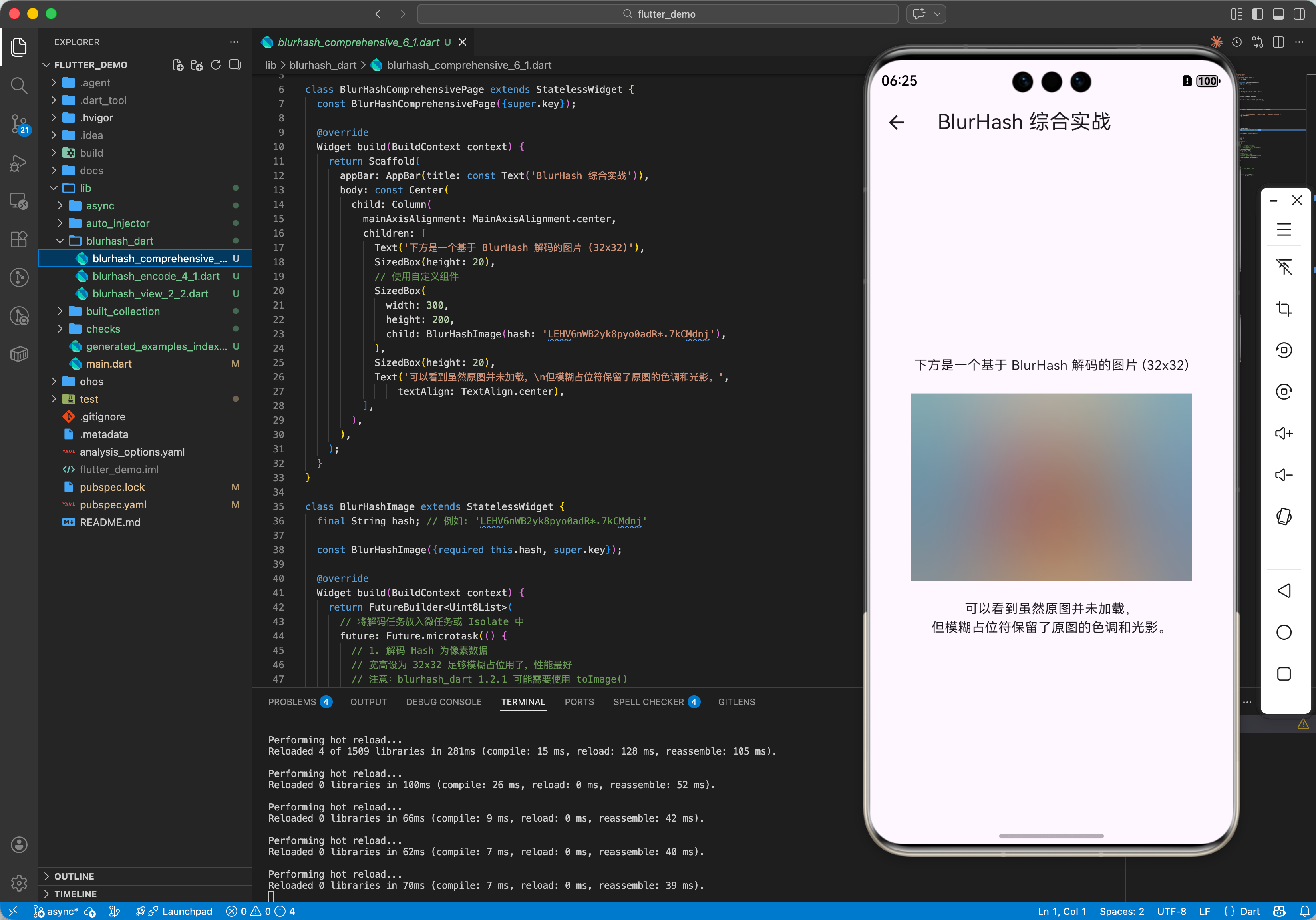The height and width of the screenshot is (920, 1316).
Task: Refresh the explorer file tree
Action: click(x=215, y=65)
